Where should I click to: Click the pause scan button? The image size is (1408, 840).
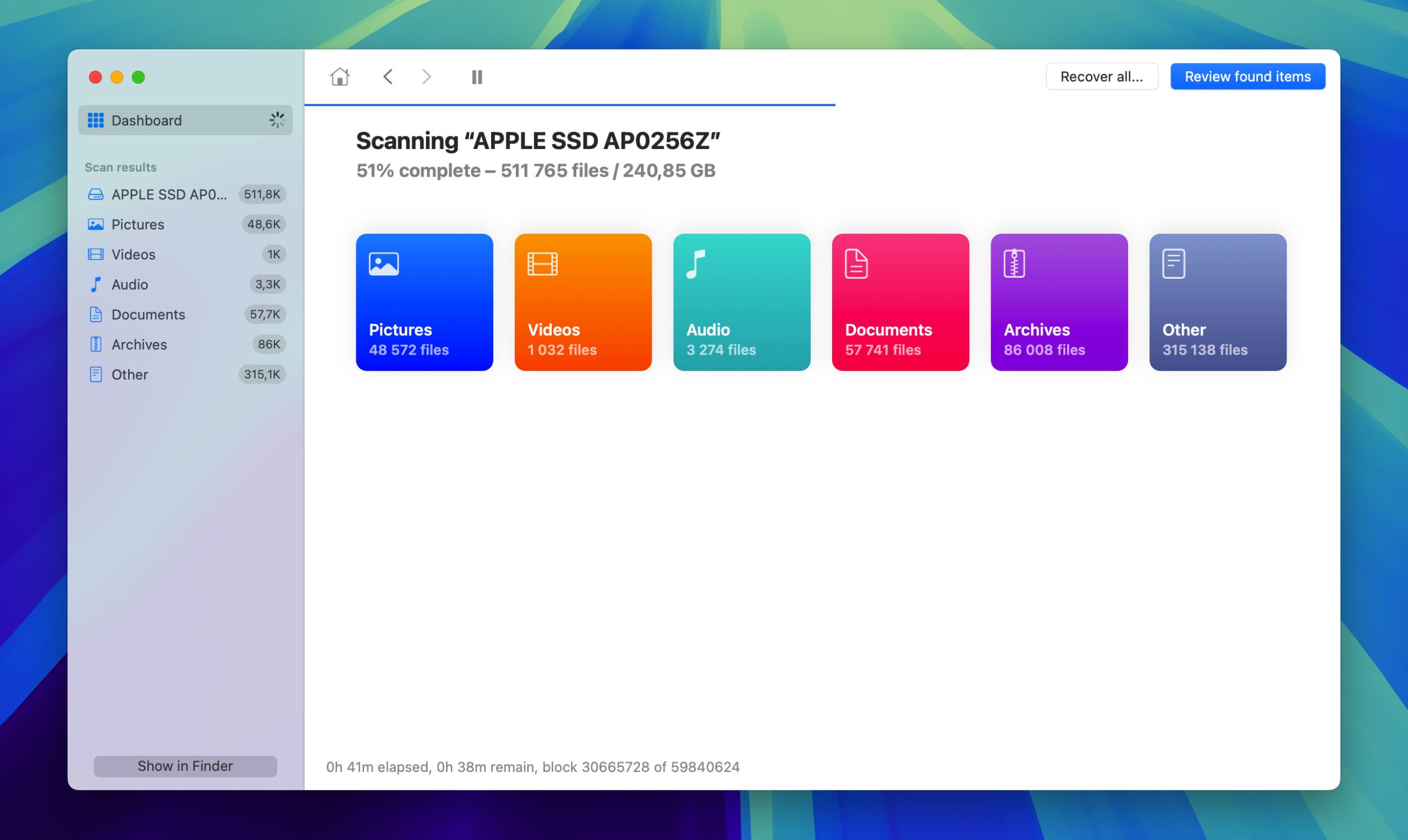tap(477, 77)
